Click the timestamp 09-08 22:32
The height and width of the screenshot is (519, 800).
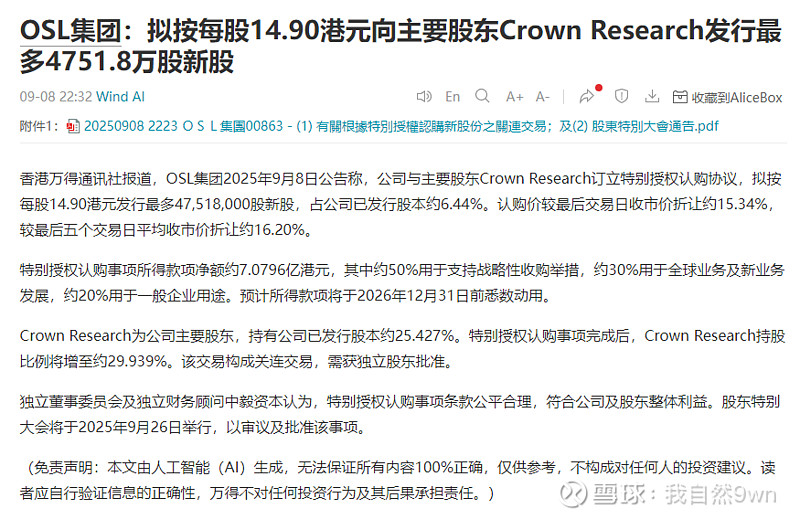click(56, 96)
